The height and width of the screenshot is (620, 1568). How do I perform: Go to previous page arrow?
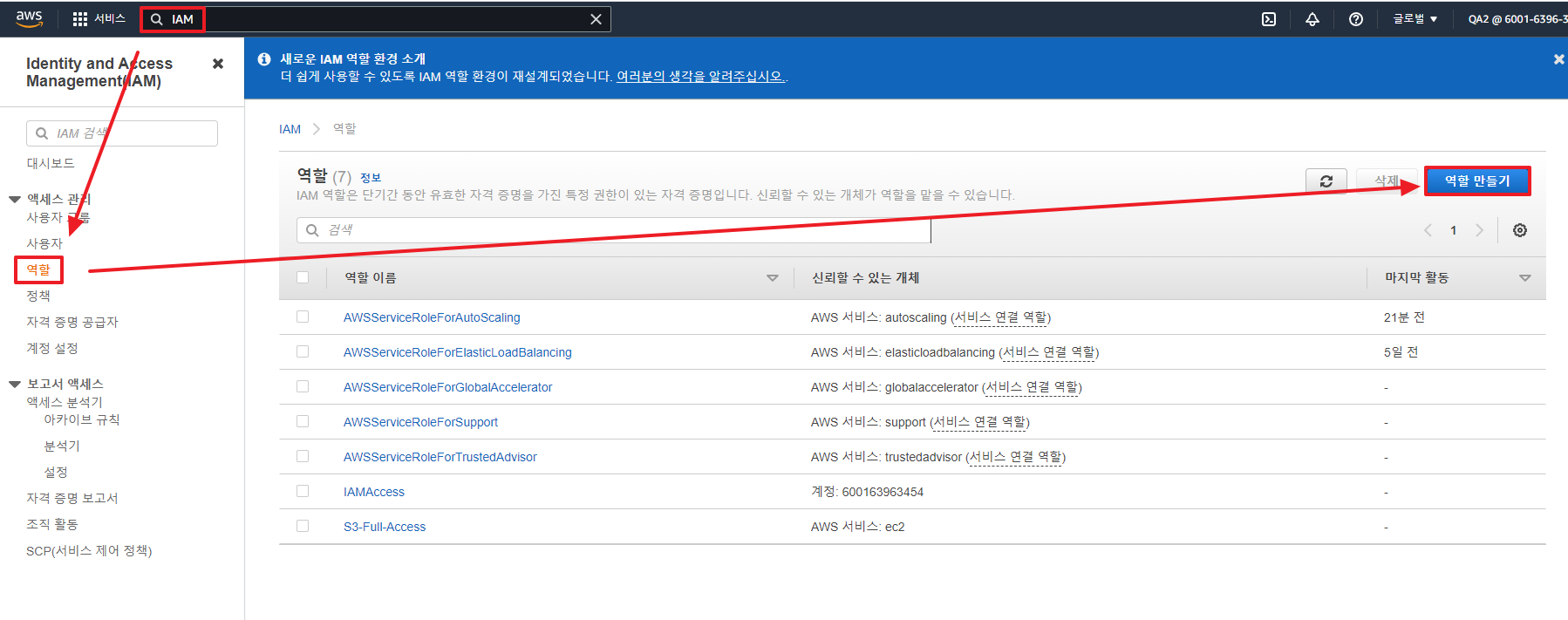tap(1428, 230)
